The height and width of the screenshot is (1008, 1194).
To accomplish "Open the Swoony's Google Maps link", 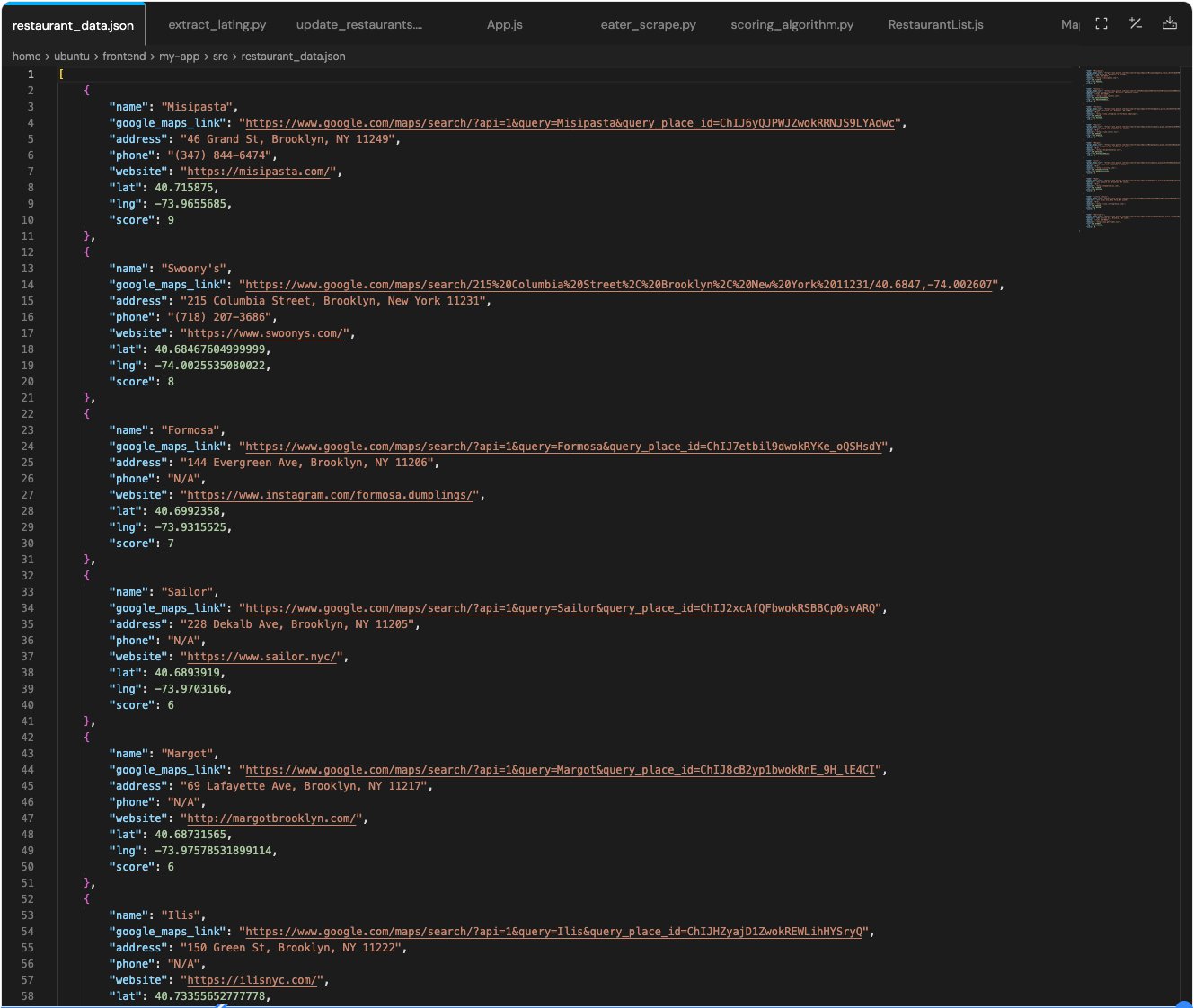I will click(x=619, y=285).
